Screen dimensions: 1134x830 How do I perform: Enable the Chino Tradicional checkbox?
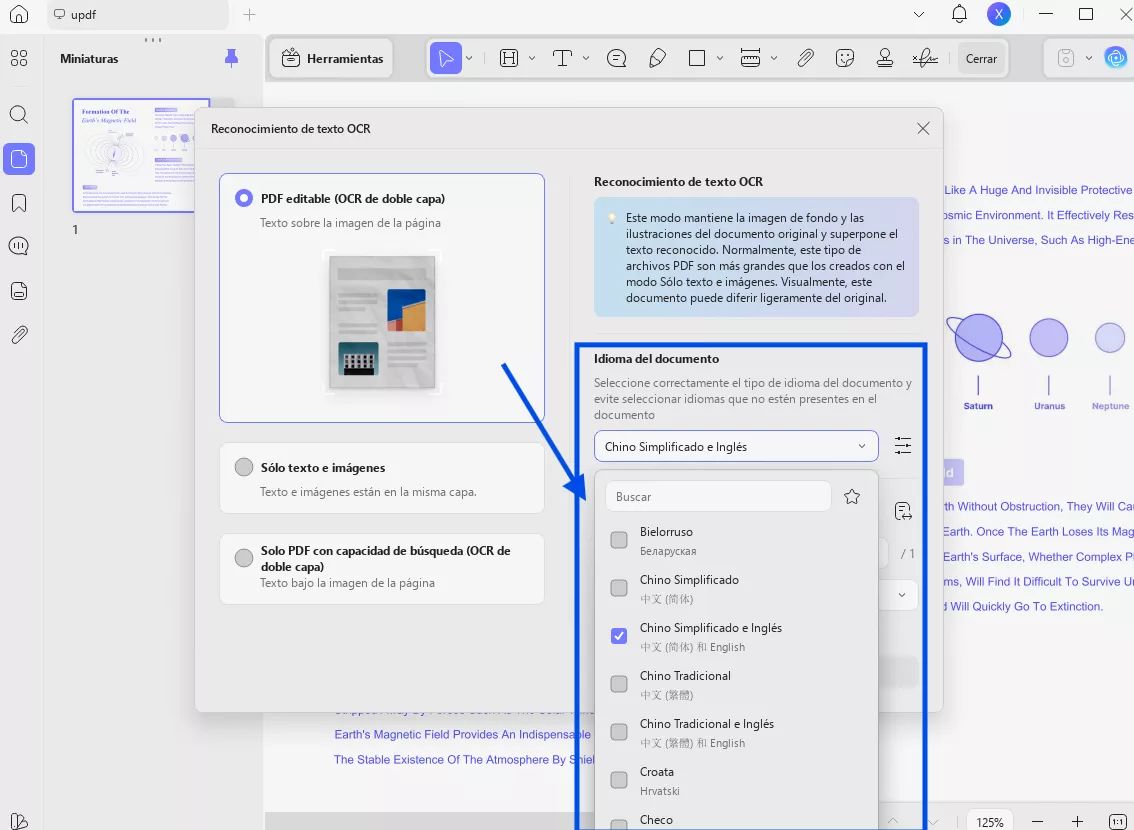(x=619, y=684)
